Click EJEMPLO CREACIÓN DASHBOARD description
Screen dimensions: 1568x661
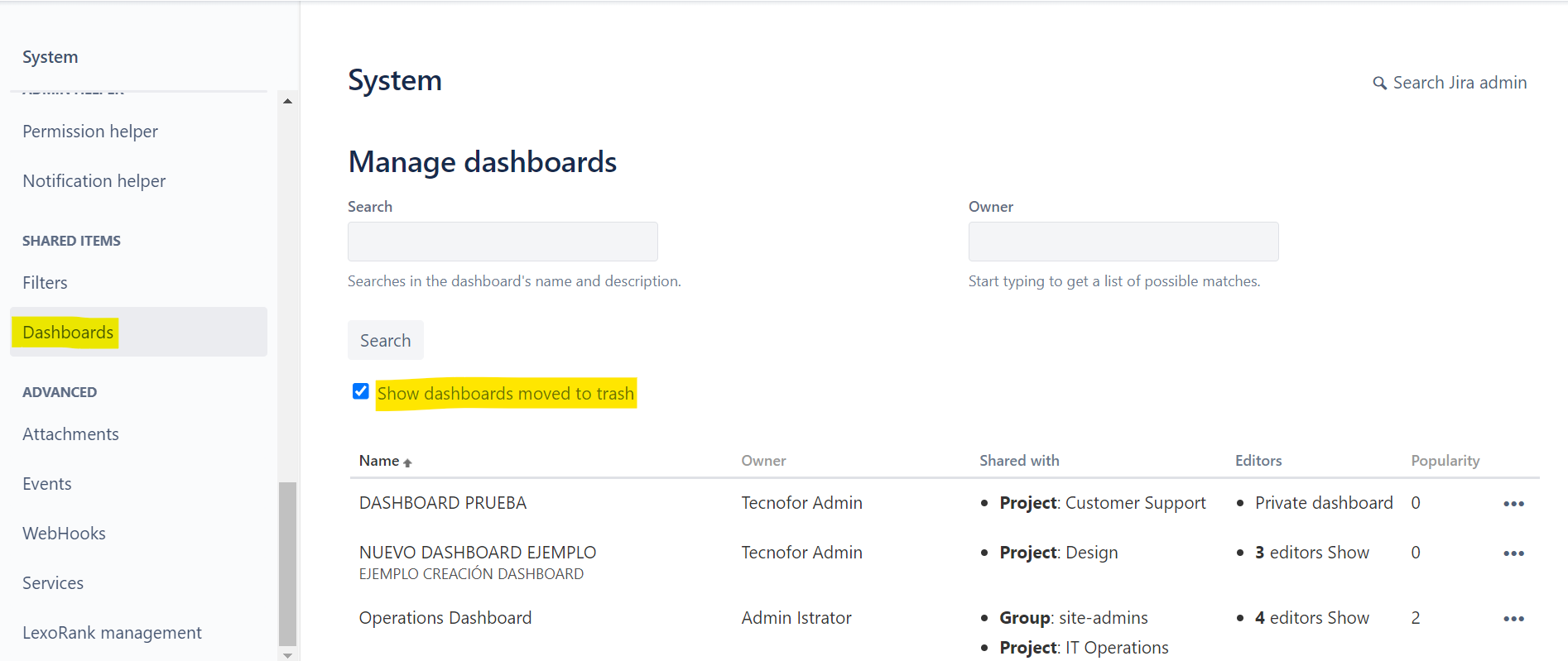[471, 574]
